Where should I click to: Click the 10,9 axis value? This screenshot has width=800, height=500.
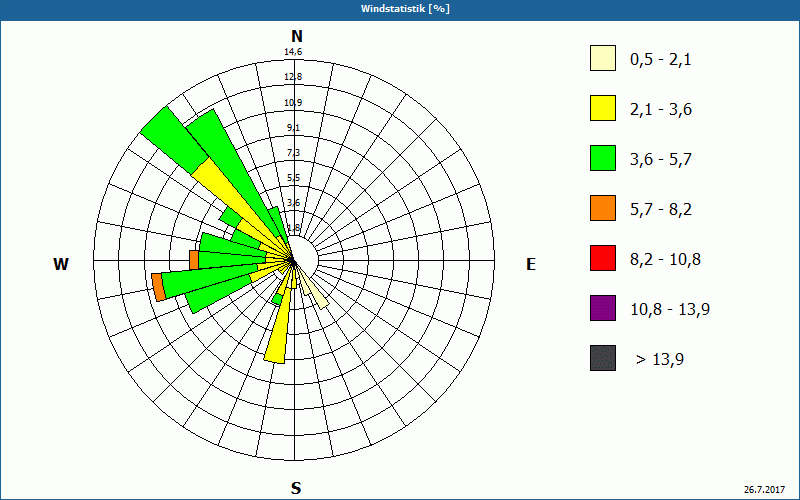pos(293,103)
